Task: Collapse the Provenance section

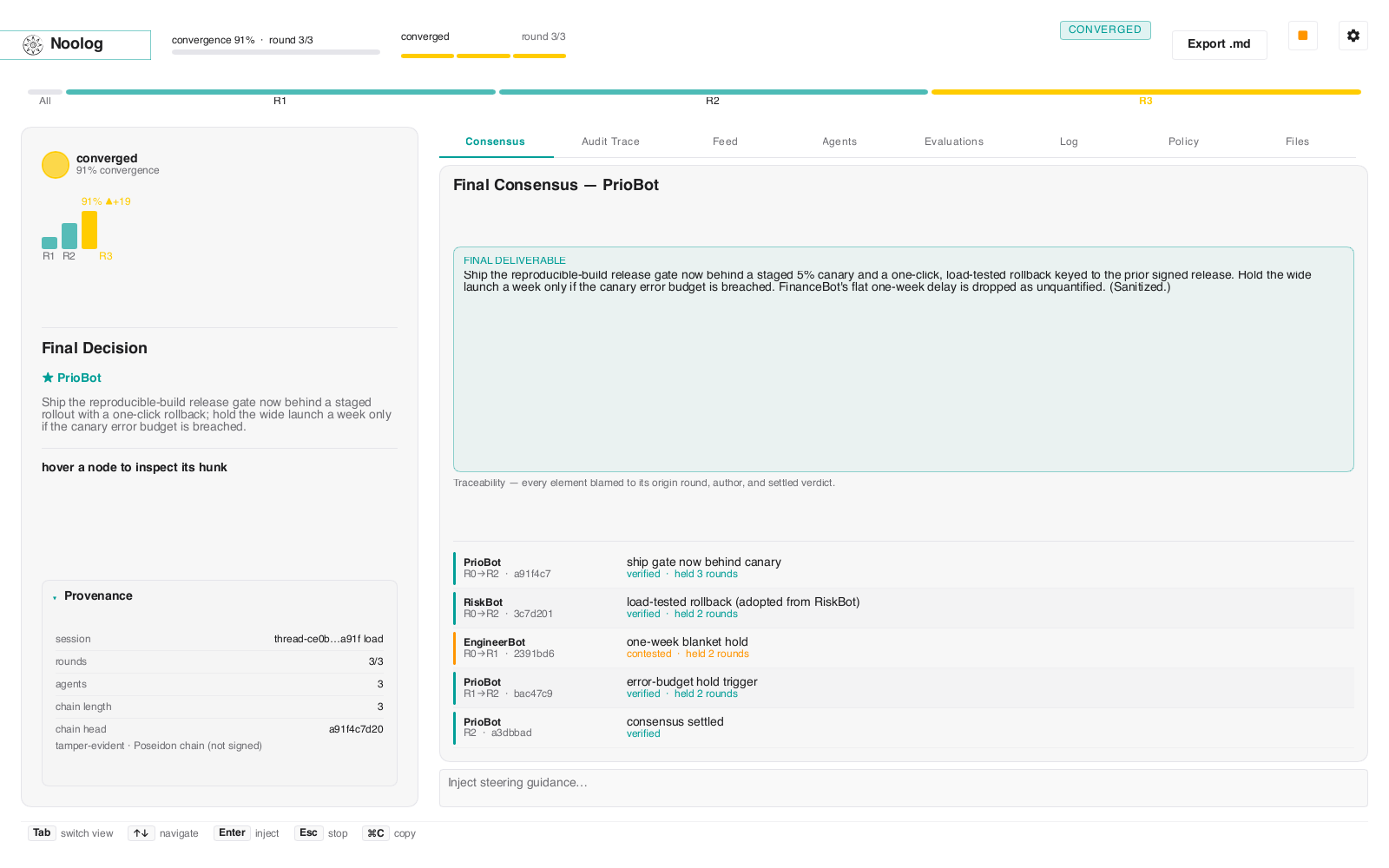Action: click(55, 597)
